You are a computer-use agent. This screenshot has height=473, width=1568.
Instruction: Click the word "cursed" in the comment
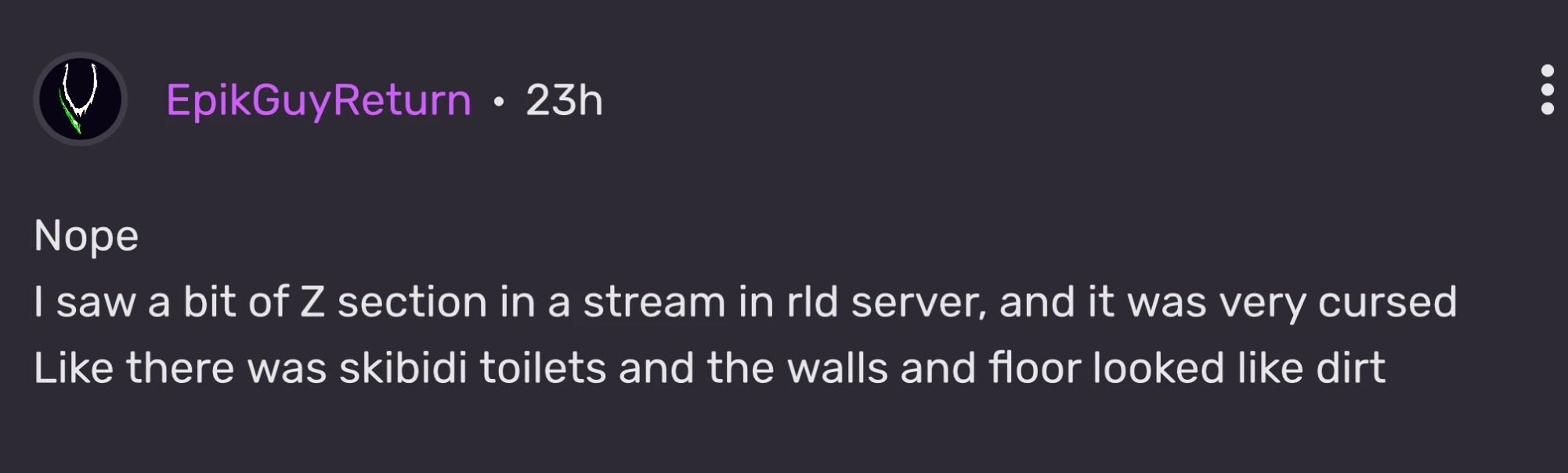1387,302
